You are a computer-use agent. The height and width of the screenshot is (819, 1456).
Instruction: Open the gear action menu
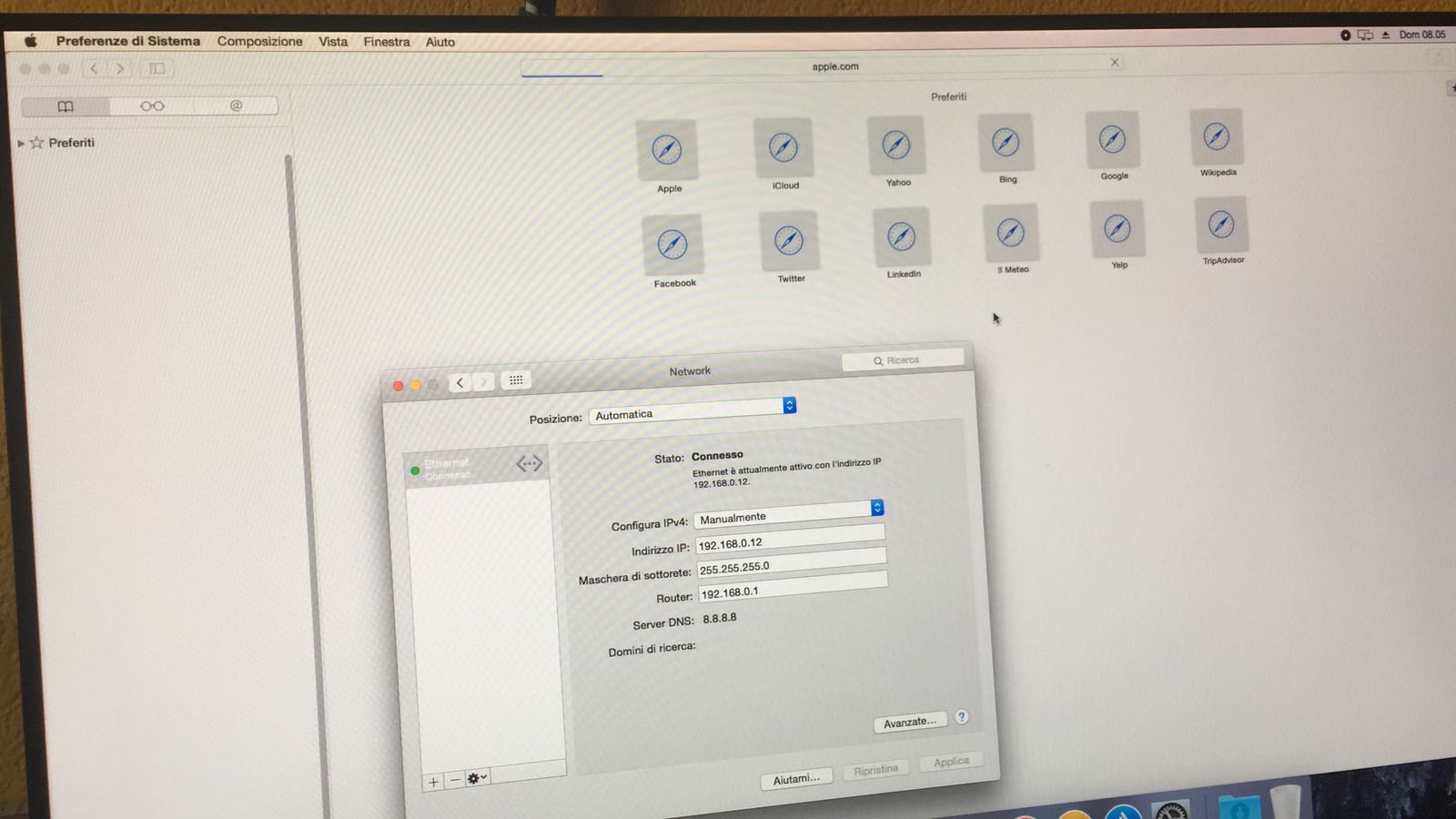tap(477, 778)
